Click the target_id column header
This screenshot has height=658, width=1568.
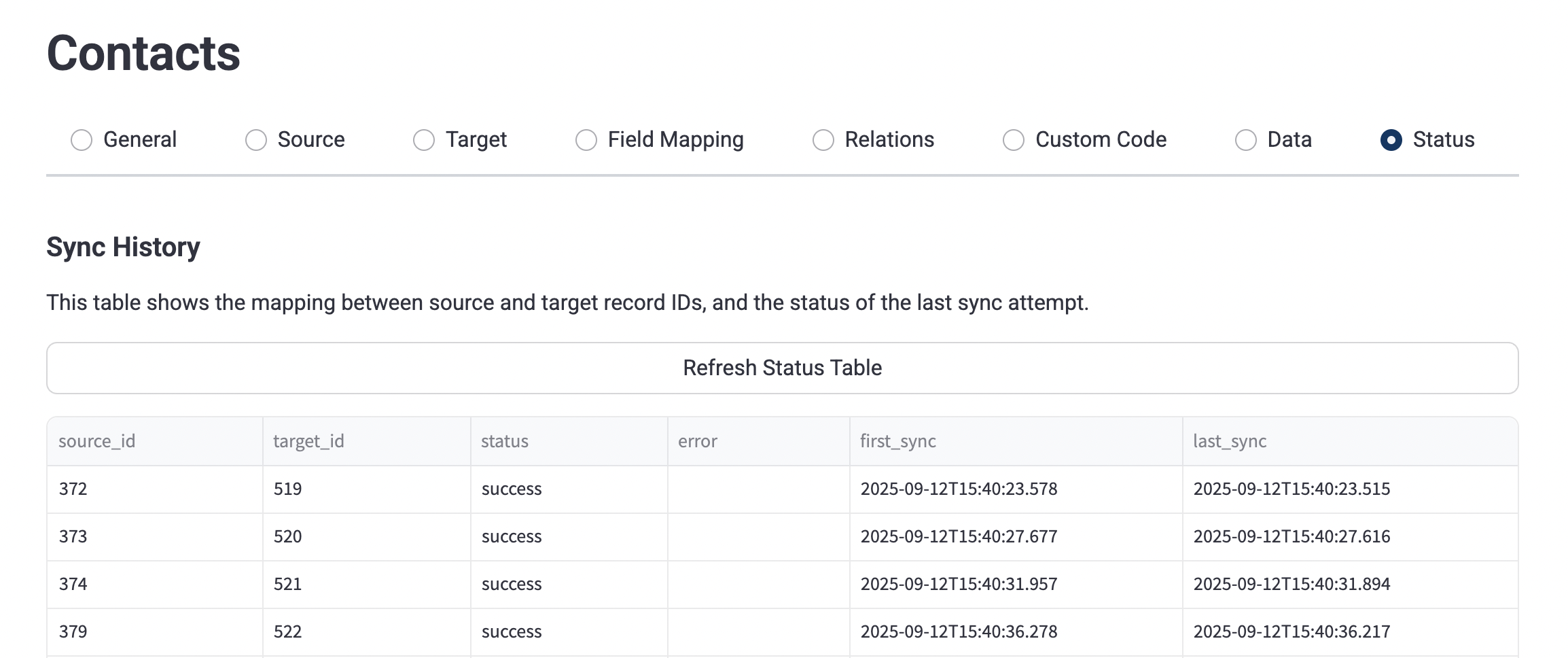[367, 441]
